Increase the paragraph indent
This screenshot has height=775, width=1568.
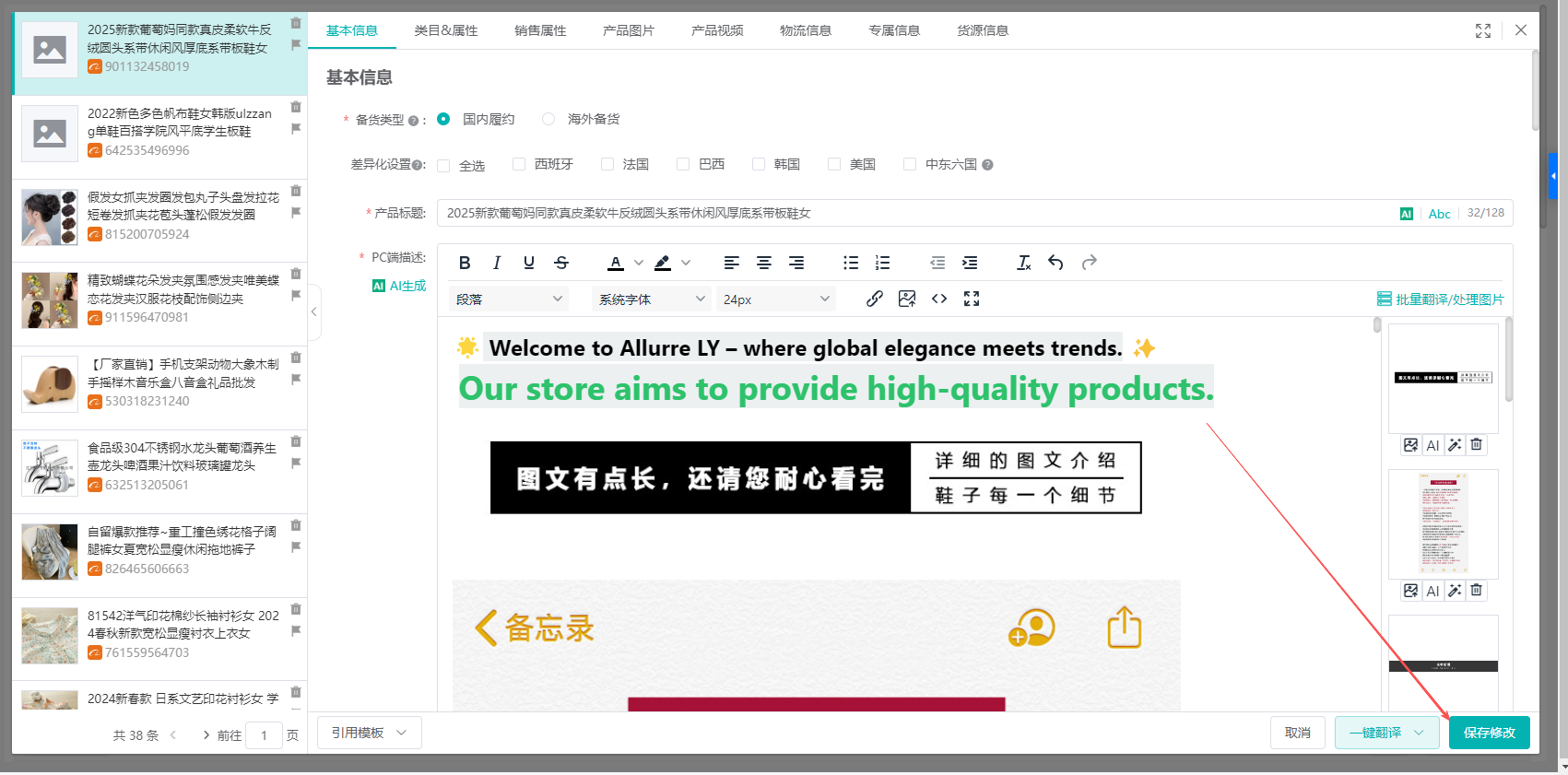[970, 263]
